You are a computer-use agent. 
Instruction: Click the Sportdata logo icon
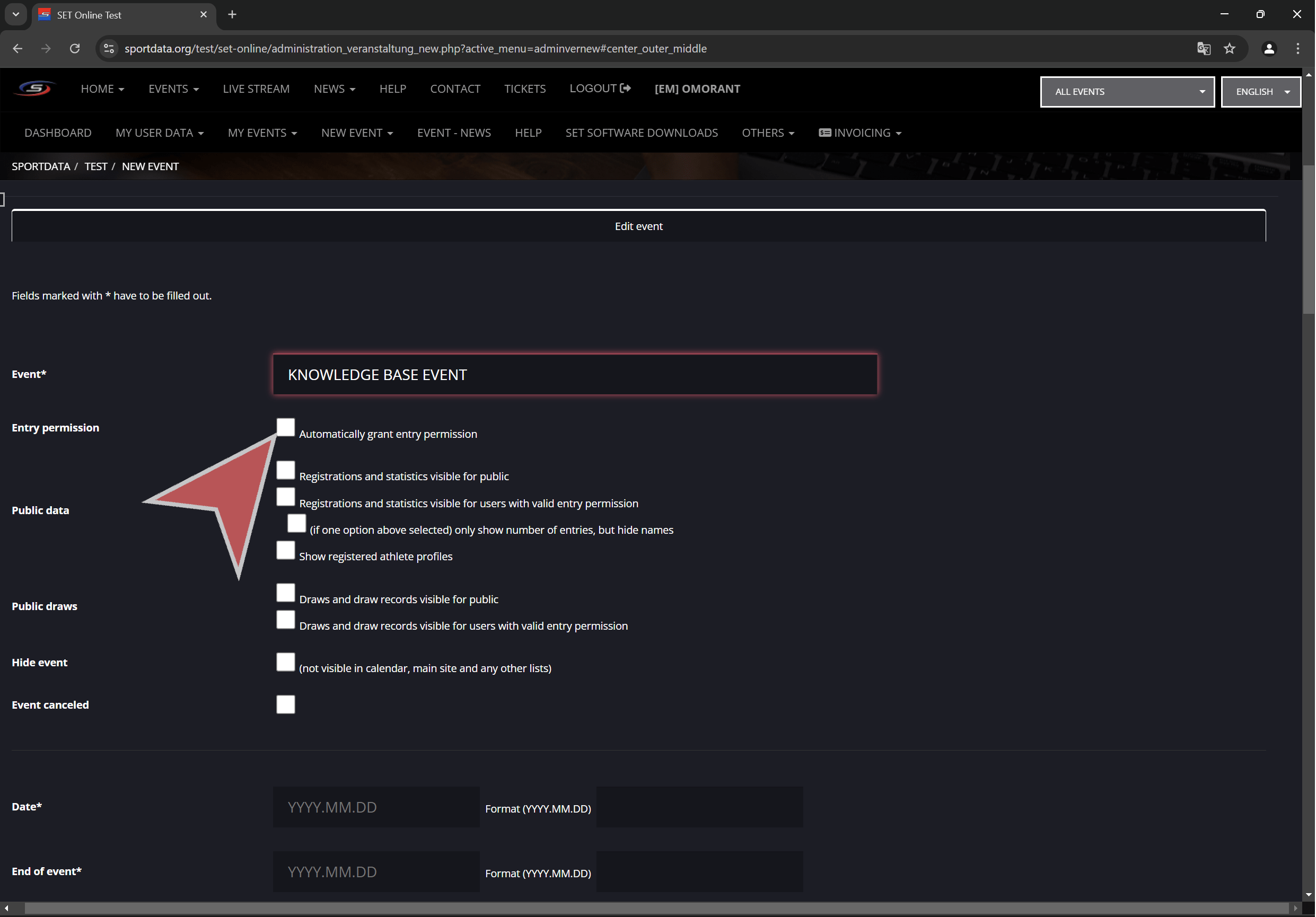pyautogui.click(x=34, y=89)
